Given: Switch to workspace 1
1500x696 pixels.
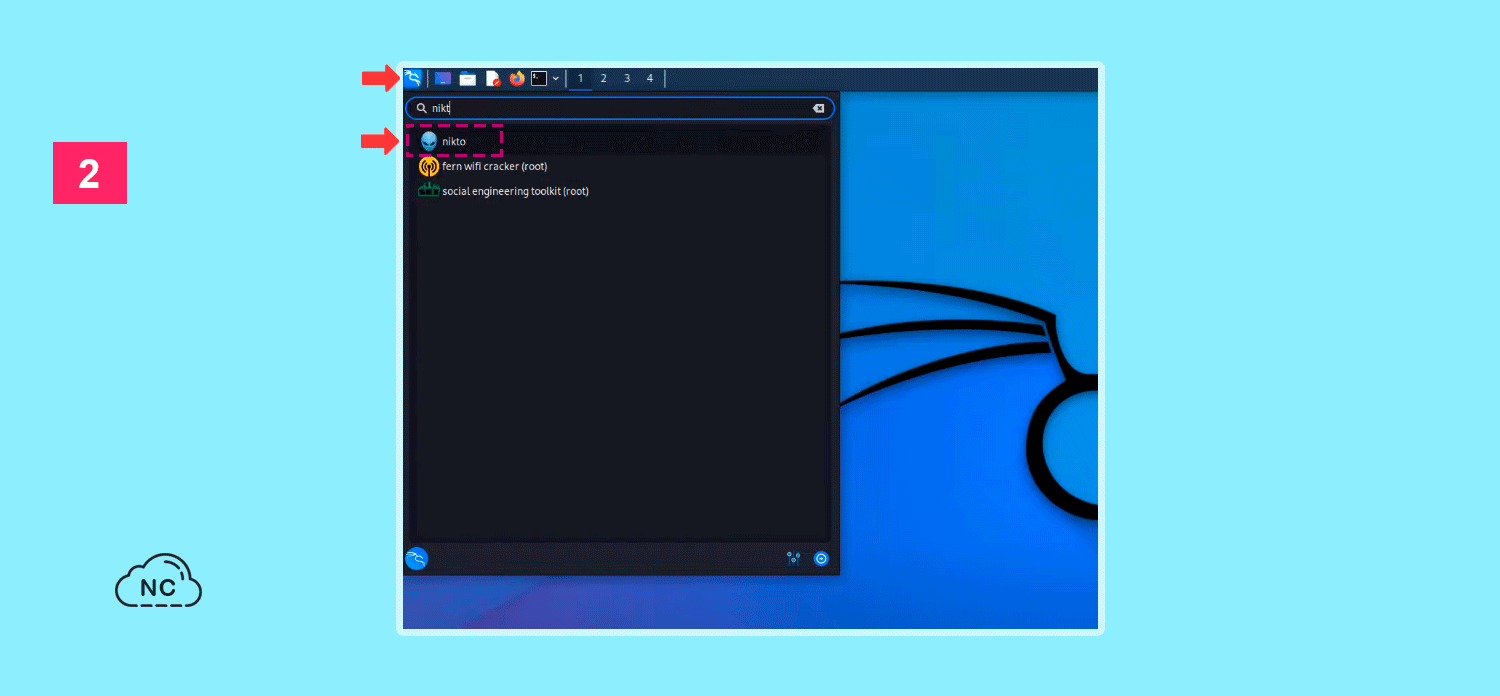Looking at the screenshot, I should coord(580,78).
